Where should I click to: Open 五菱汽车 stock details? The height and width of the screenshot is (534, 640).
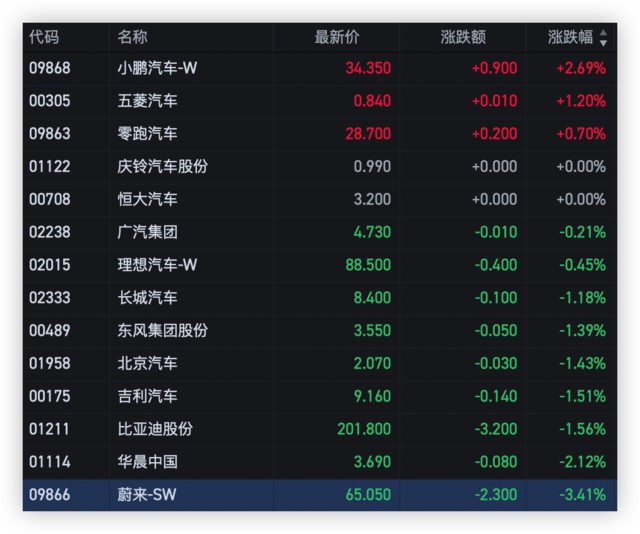click(x=147, y=101)
